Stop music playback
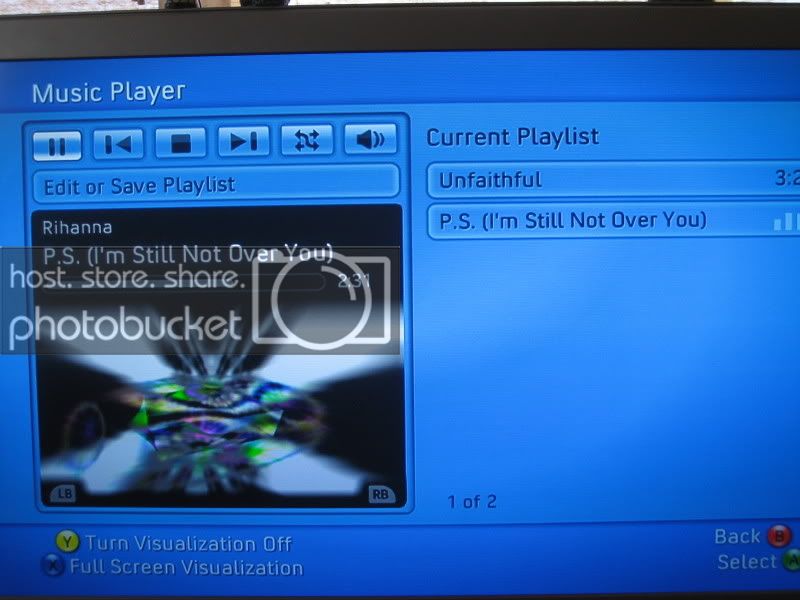The height and width of the screenshot is (600, 800). click(181, 141)
